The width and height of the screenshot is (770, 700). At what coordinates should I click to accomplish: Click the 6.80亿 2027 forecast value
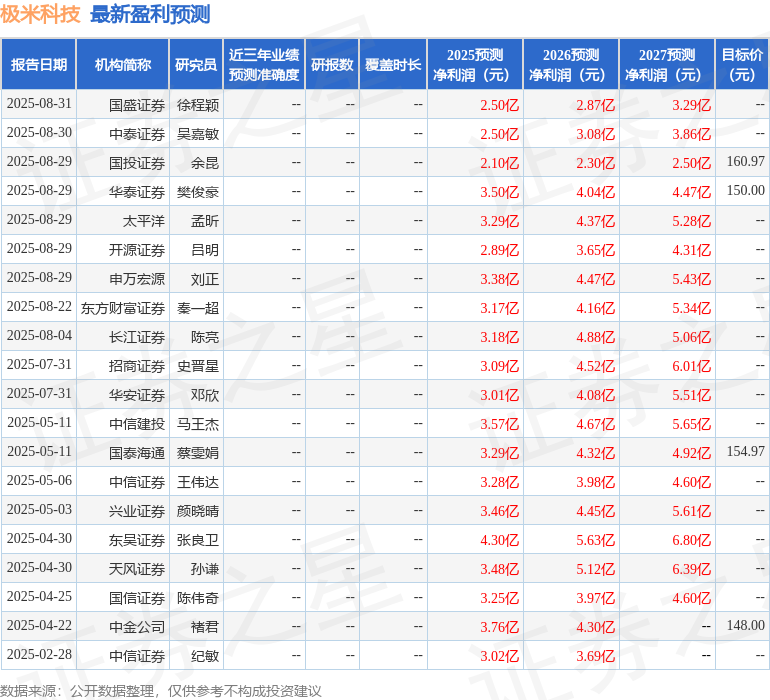pyautogui.click(x=691, y=540)
